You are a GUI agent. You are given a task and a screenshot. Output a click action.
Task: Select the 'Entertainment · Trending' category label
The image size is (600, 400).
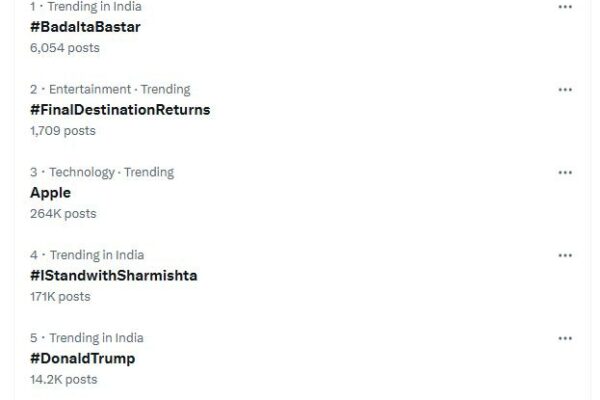coord(119,89)
